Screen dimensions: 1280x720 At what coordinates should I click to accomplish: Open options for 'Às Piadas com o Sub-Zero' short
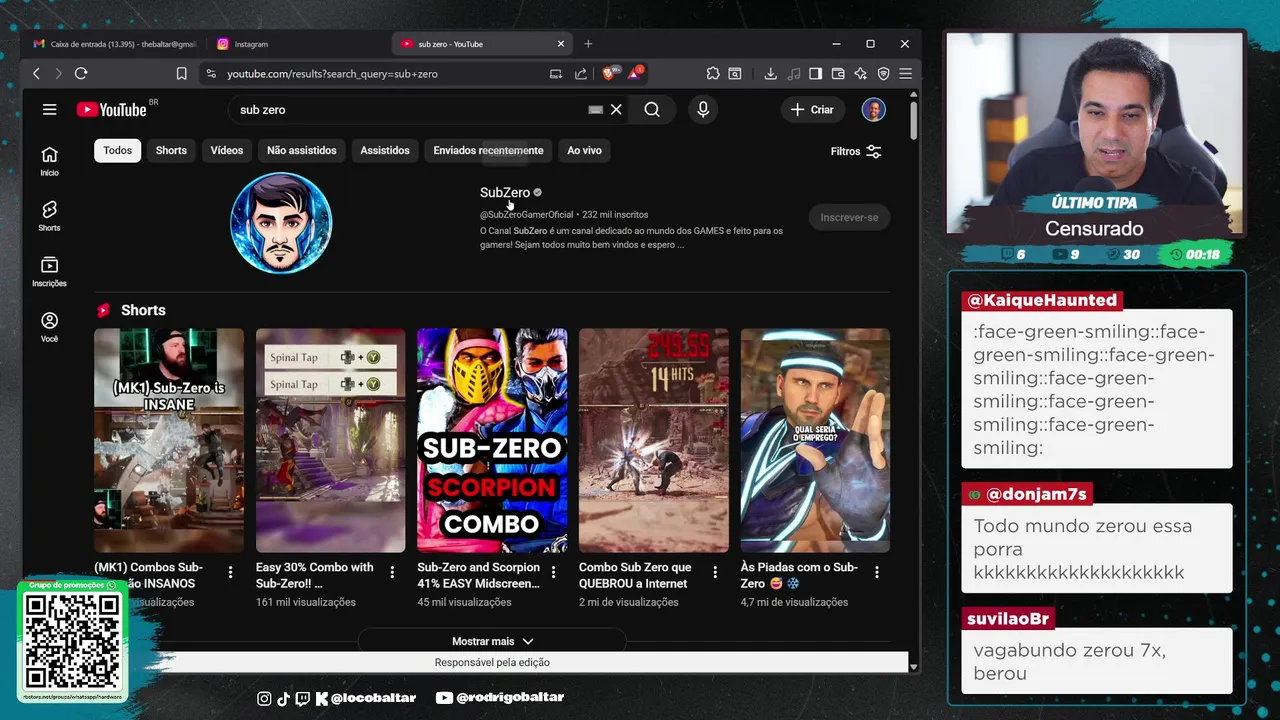[877, 572]
